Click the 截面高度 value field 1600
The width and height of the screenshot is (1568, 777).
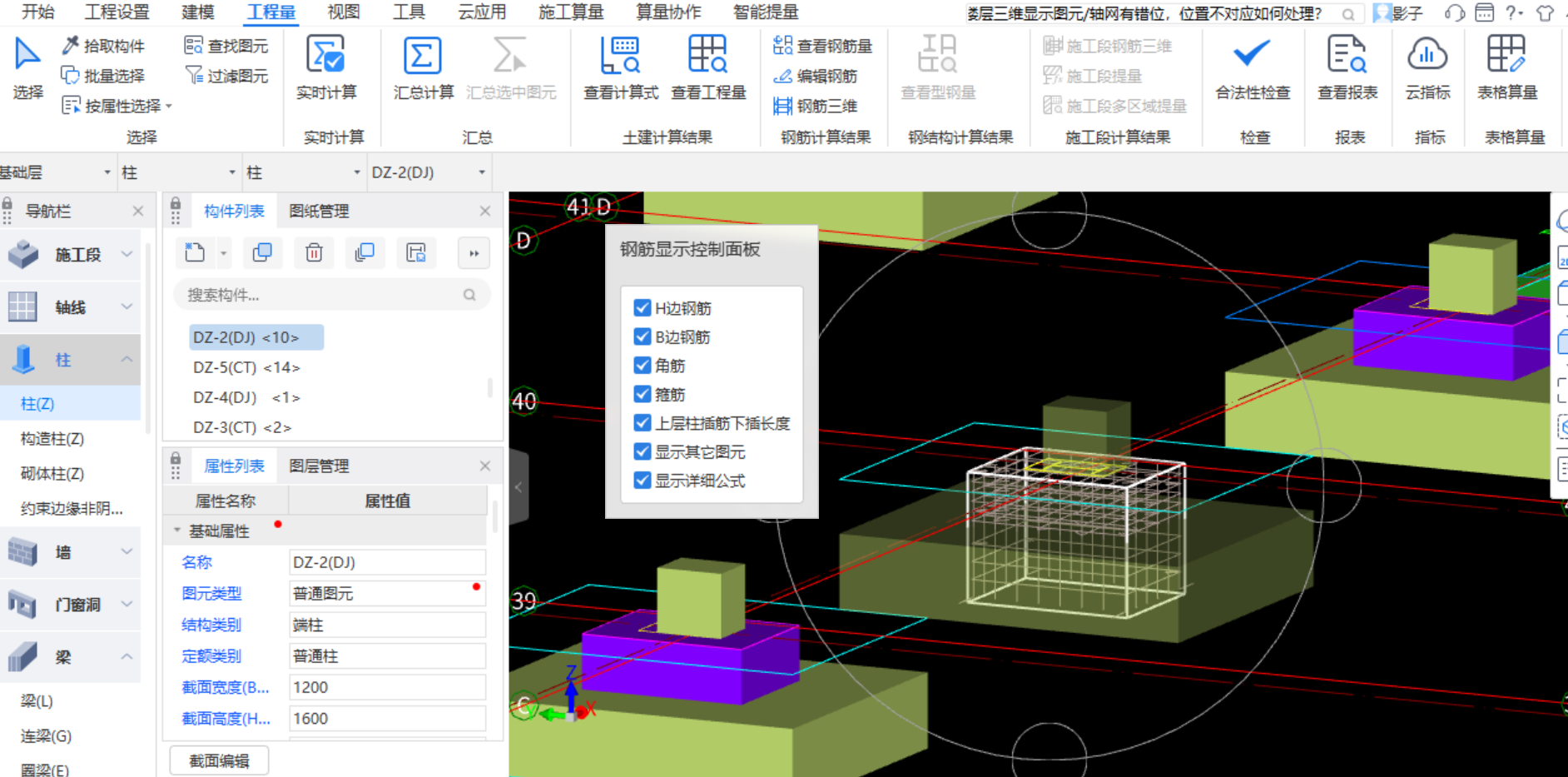(387, 718)
